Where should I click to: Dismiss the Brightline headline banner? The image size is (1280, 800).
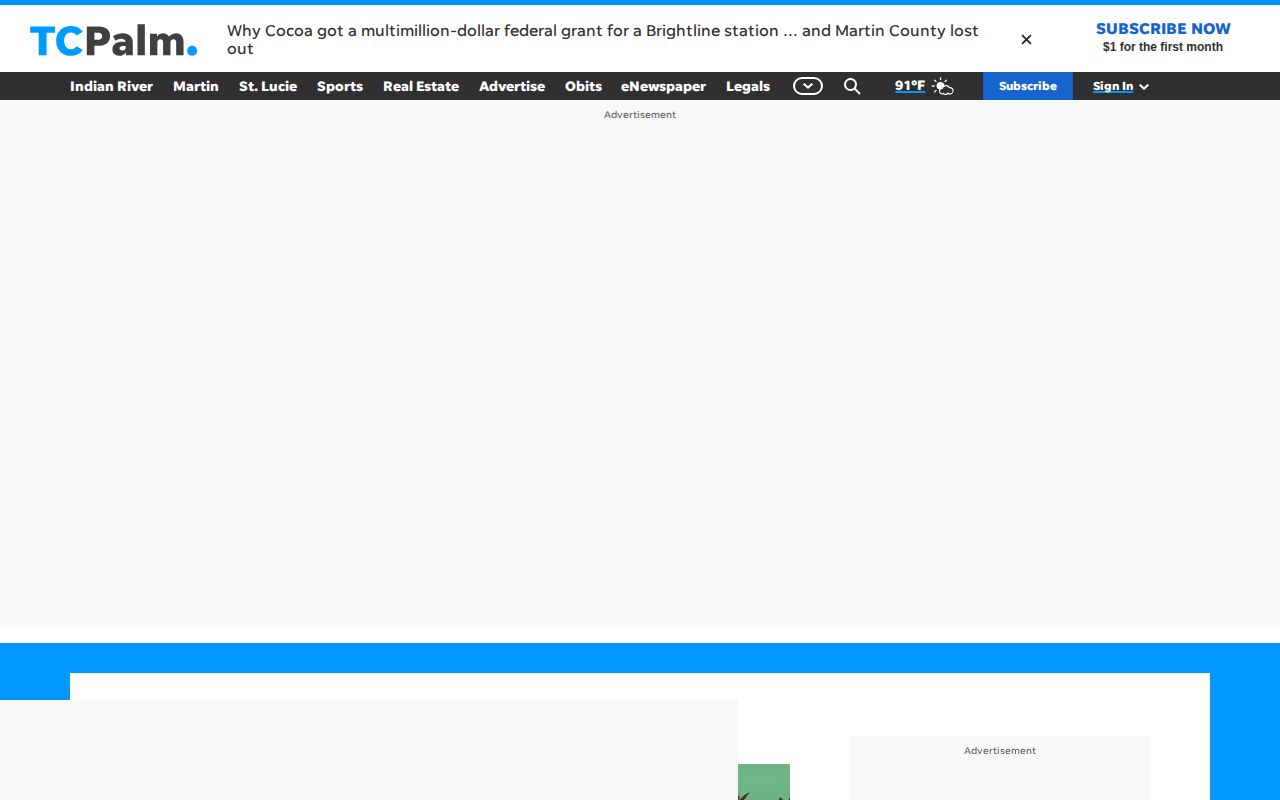point(1026,40)
